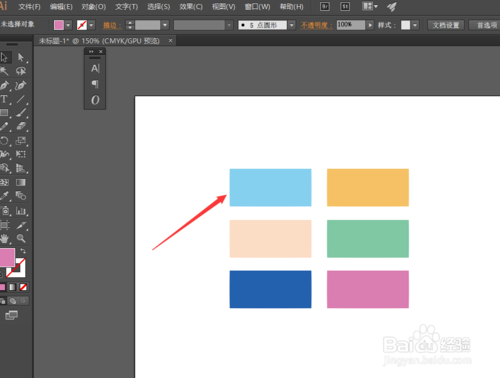Screen dimensions: 500x378
Task: Open the Arrange Documents dropdown
Action: pyautogui.click(x=370, y=6)
